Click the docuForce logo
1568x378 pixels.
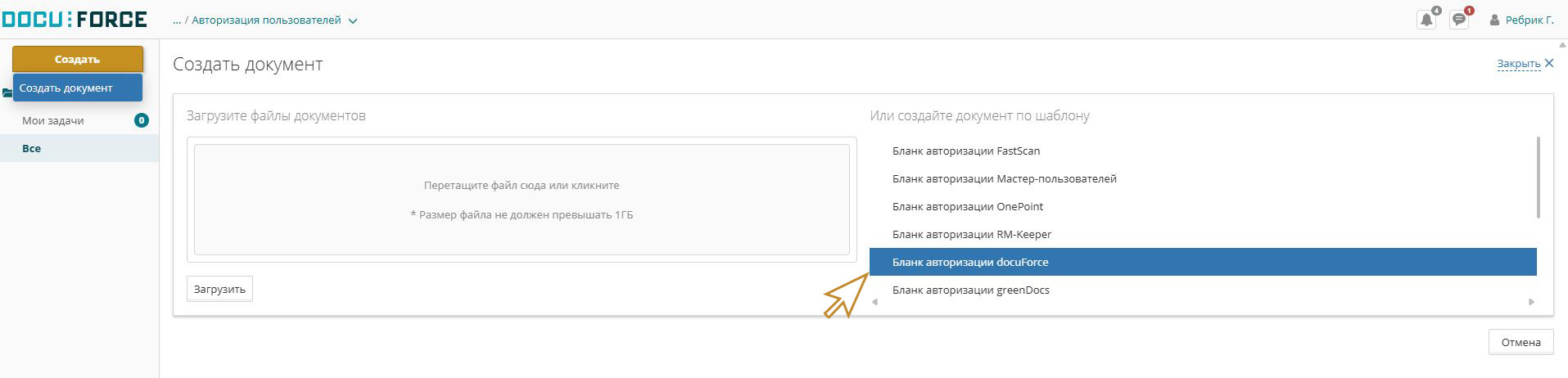pos(74,19)
